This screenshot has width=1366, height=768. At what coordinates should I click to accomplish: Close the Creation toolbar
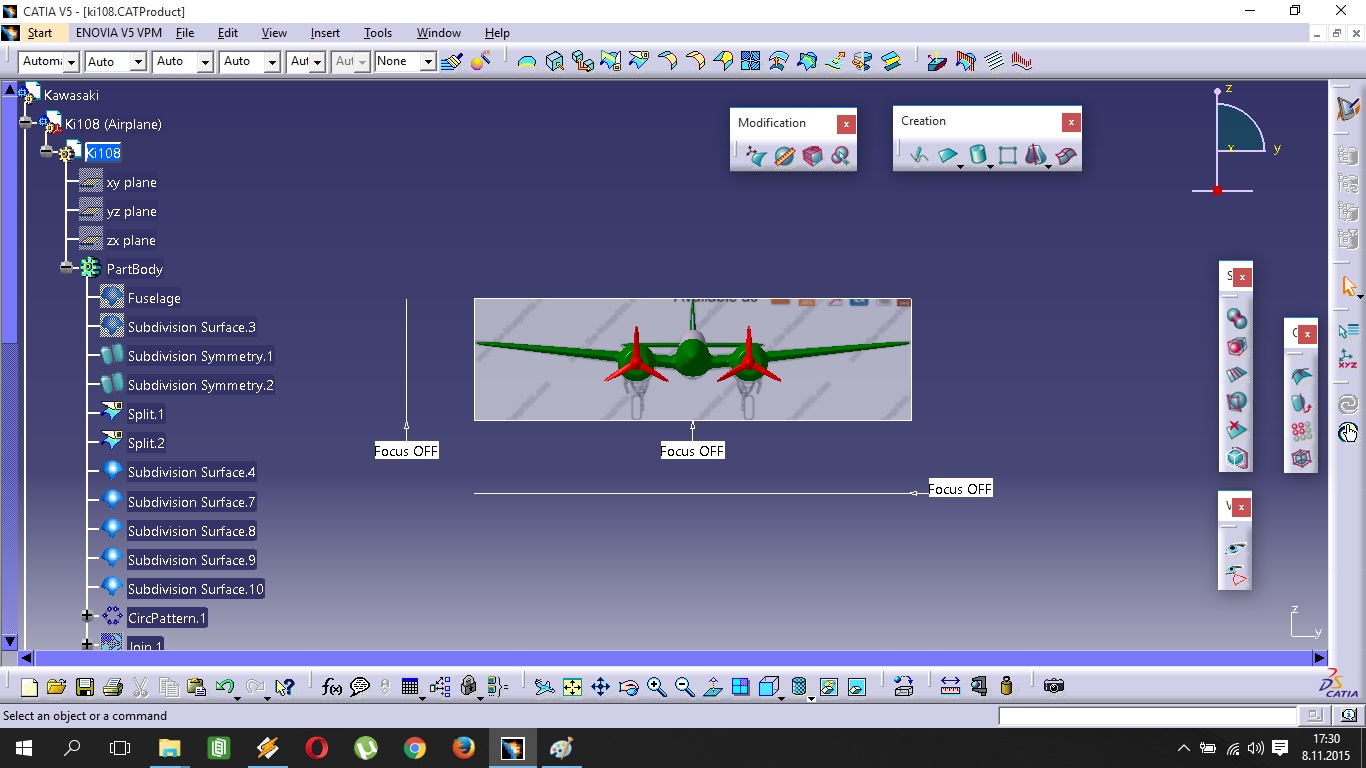tap(1071, 122)
